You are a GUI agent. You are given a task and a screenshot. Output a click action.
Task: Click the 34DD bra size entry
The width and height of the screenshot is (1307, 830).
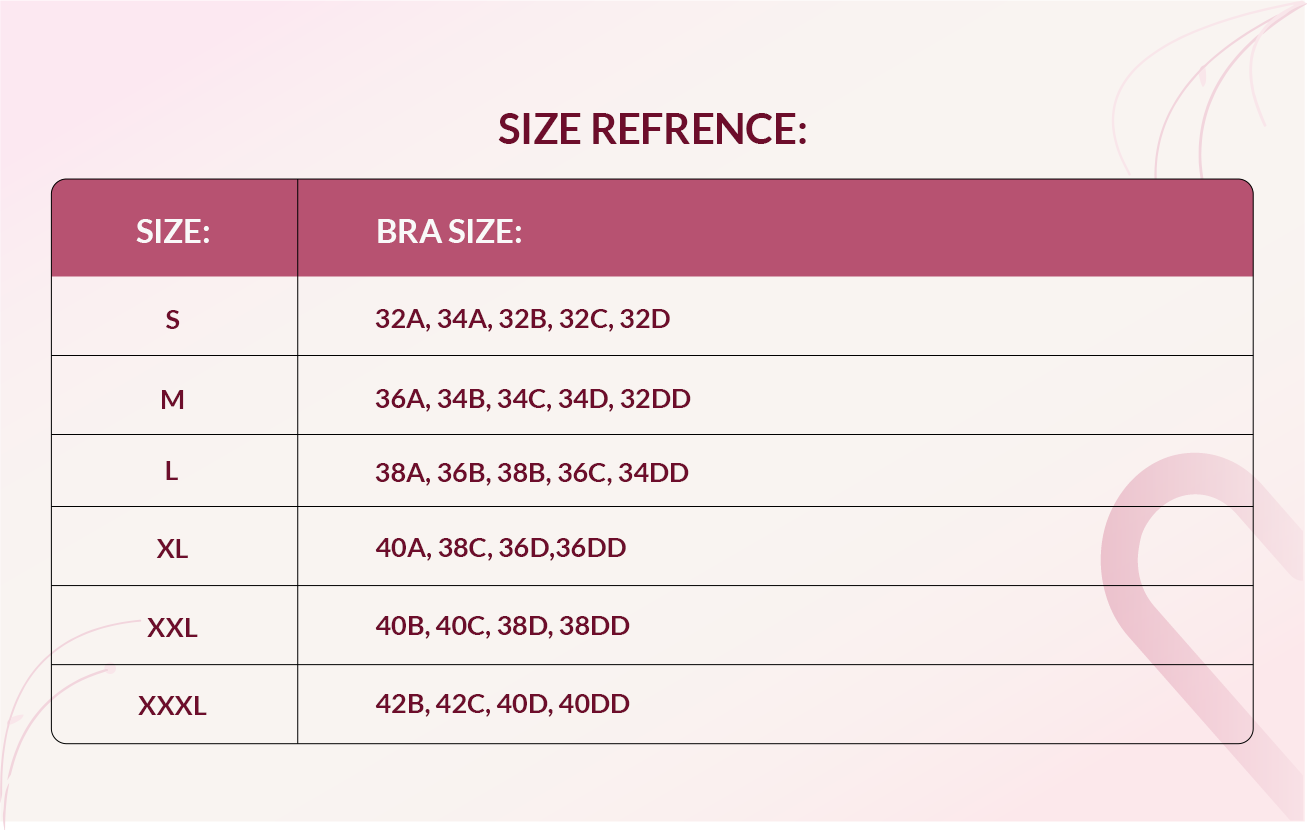[653, 472]
